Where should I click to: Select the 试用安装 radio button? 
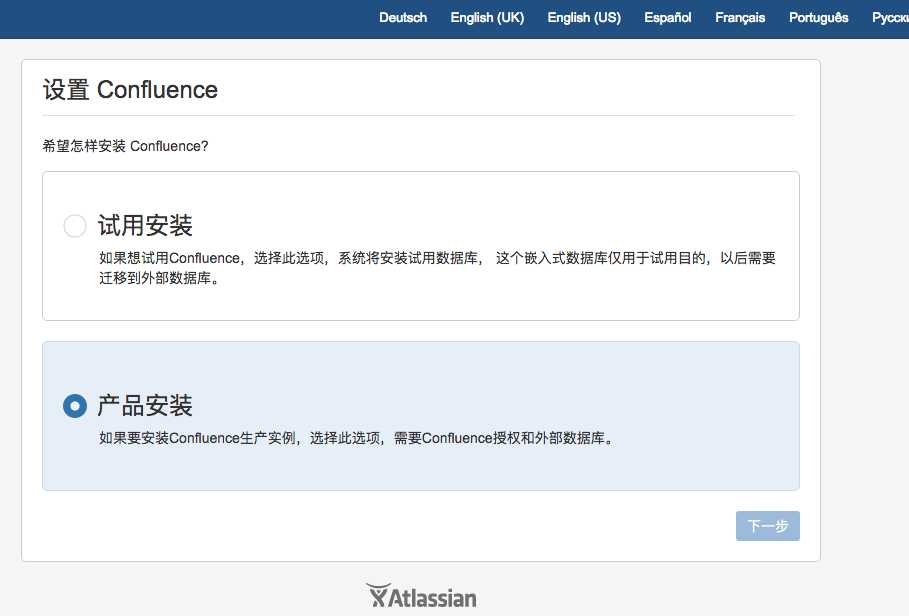tap(75, 225)
